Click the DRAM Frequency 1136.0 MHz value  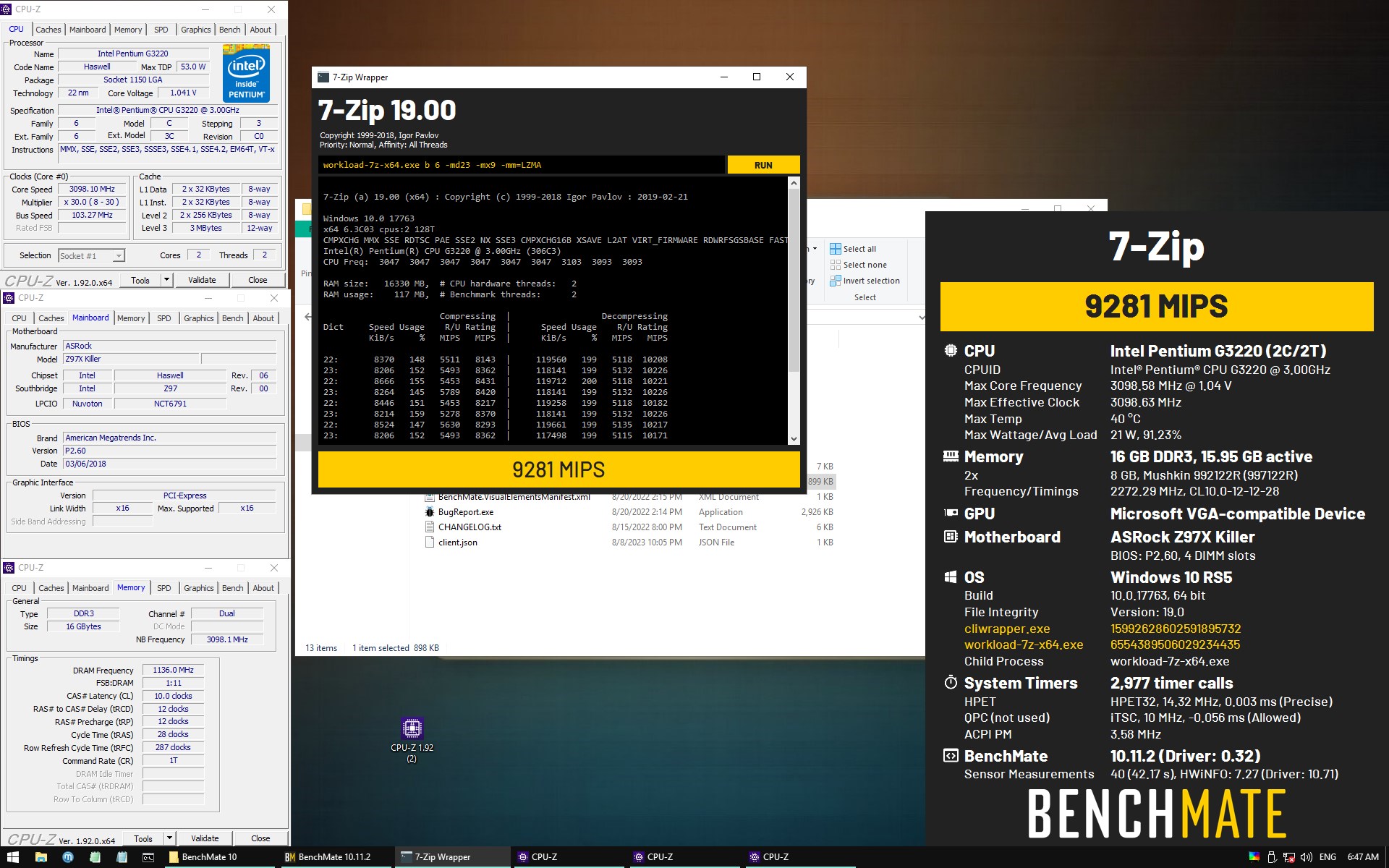point(173,670)
